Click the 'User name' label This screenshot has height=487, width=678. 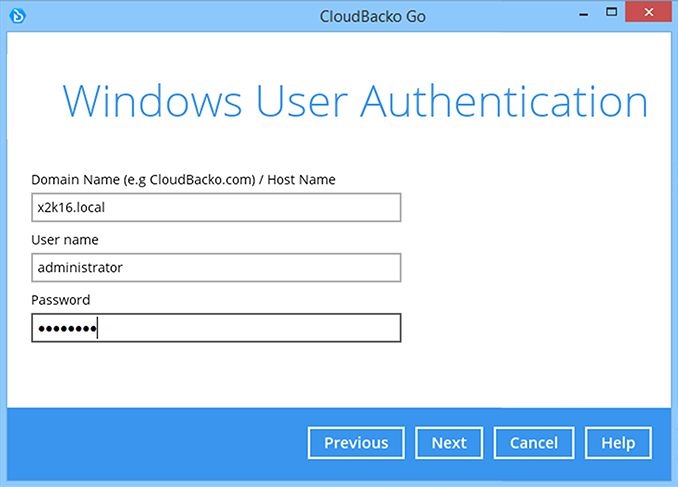[x=65, y=240]
